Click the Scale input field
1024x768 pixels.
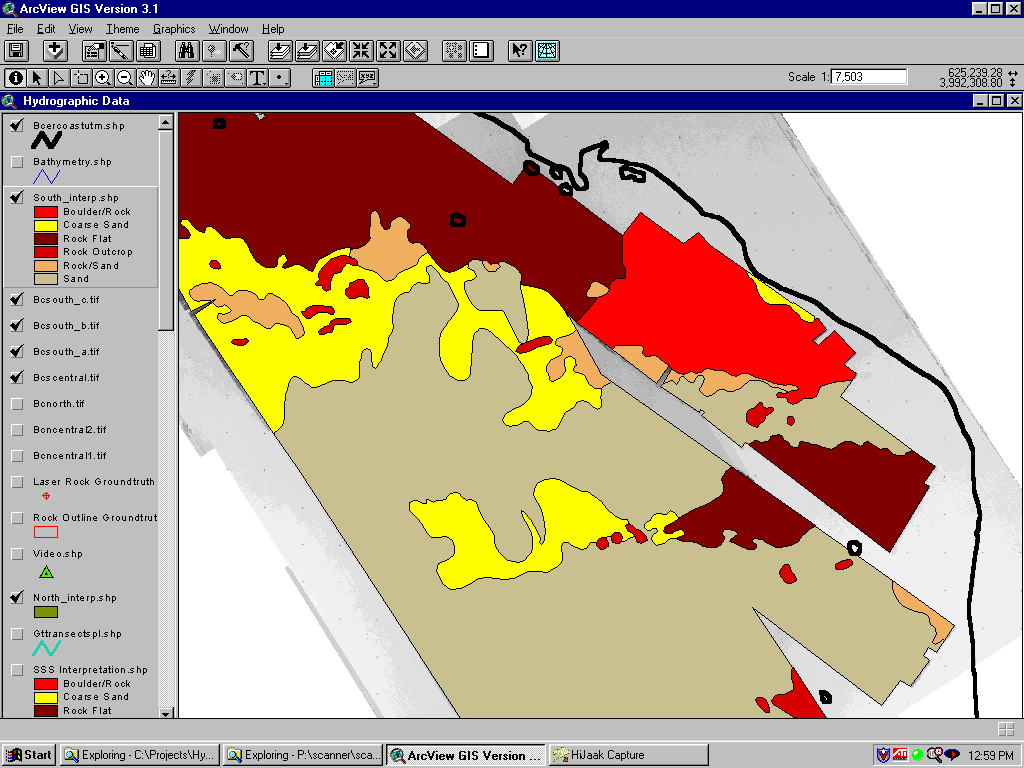(869, 77)
